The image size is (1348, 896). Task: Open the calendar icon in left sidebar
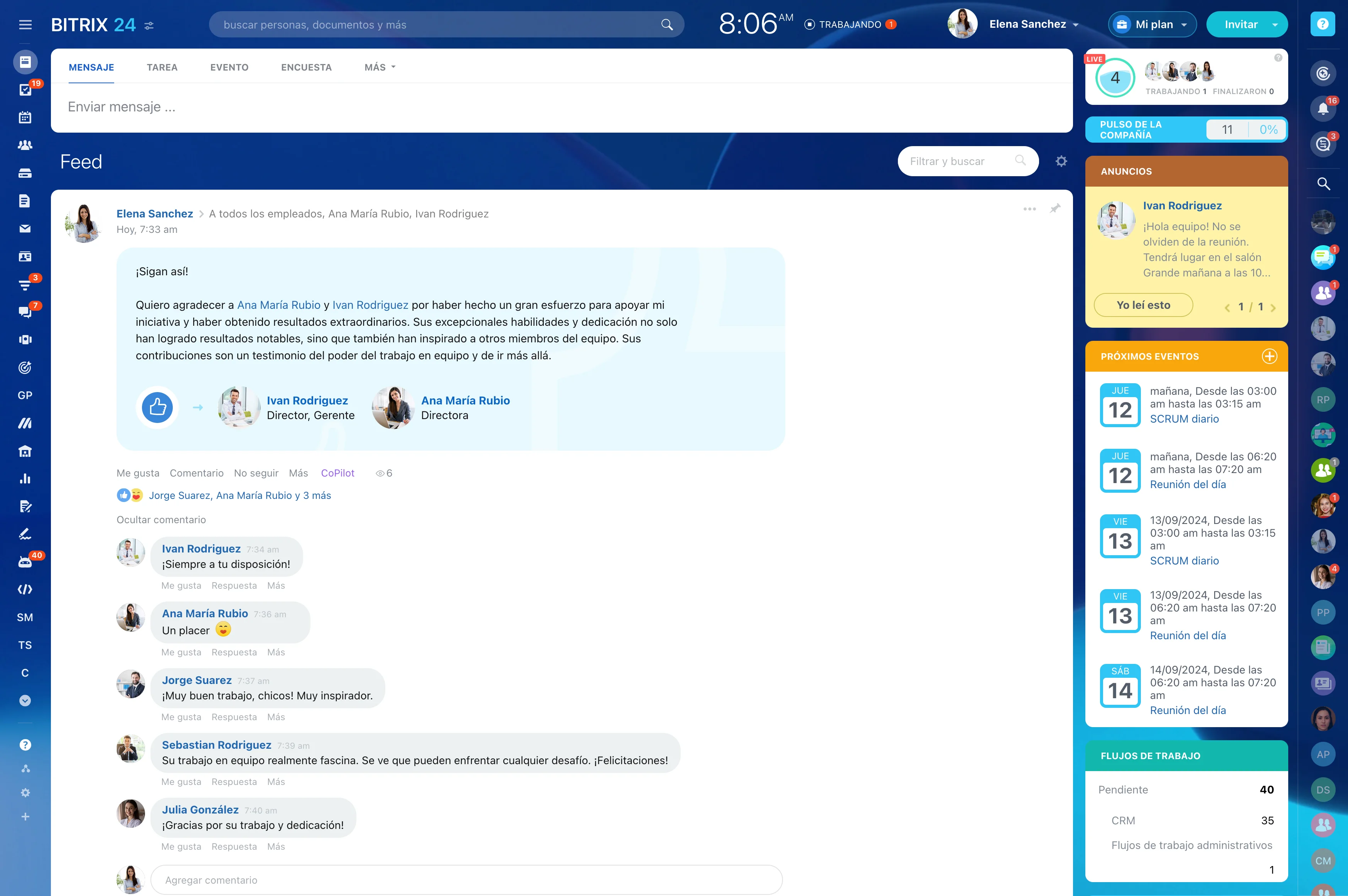(25, 118)
